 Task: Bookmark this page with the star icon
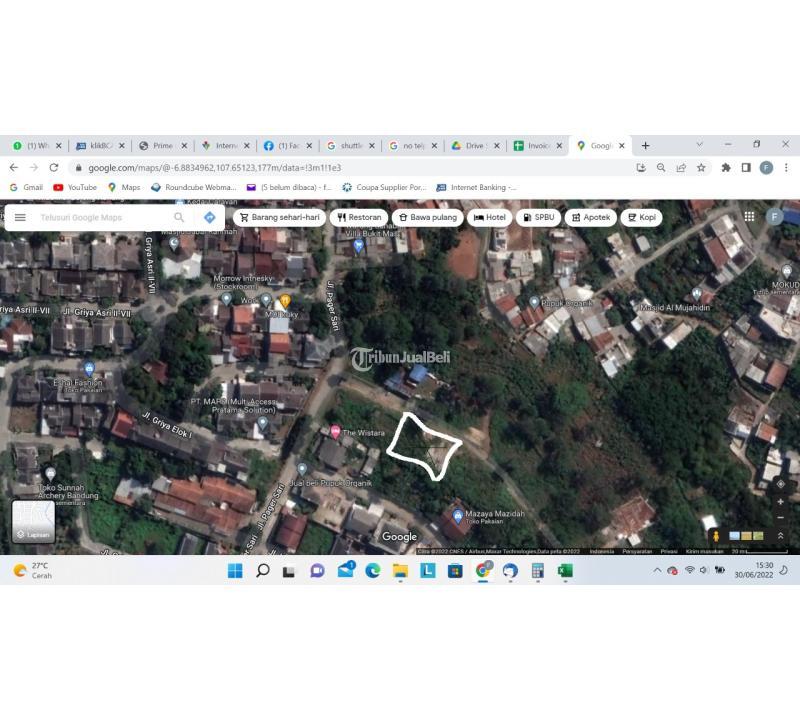(x=701, y=168)
